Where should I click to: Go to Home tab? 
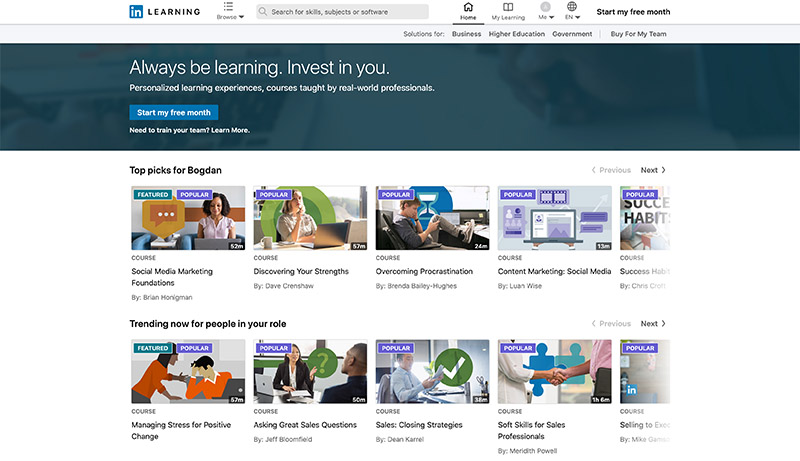(x=468, y=11)
